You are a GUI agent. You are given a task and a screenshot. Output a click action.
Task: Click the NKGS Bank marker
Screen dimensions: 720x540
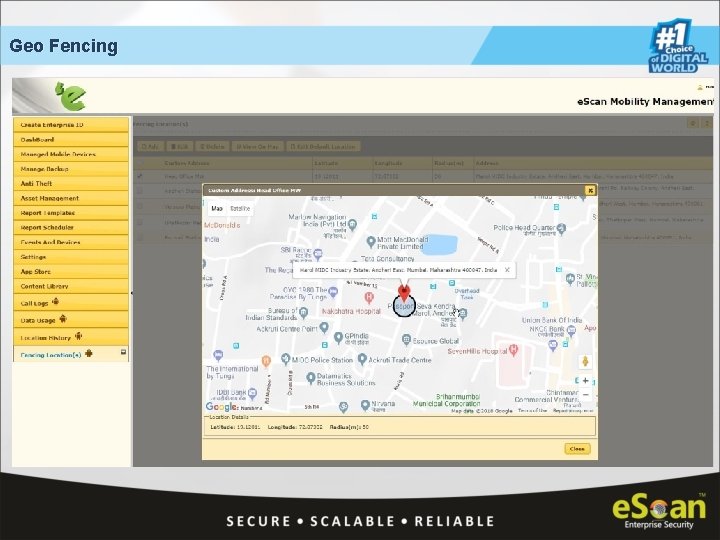point(571,330)
